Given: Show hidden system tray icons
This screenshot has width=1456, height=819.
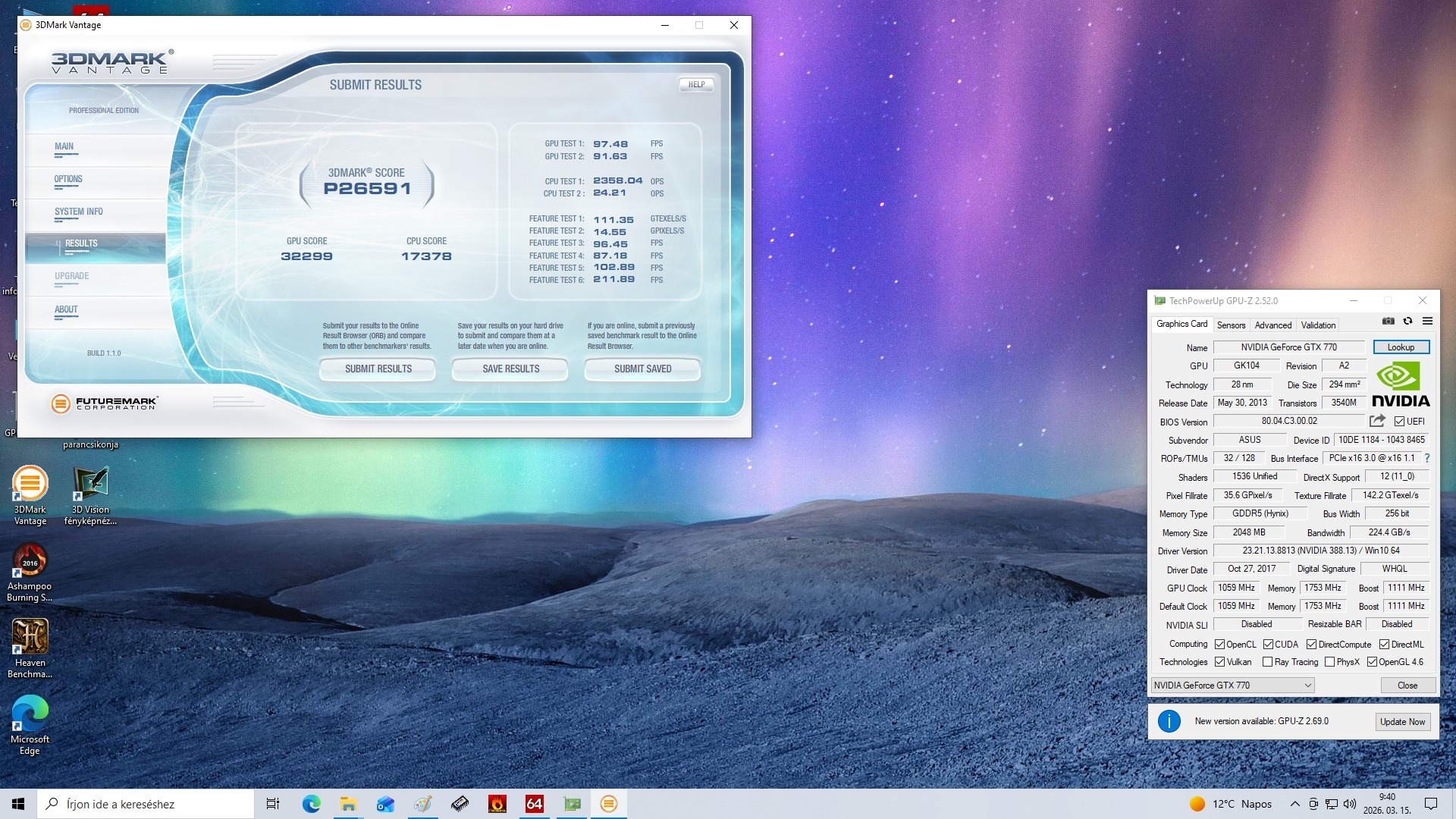Looking at the screenshot, I should pyautogui.click(x=1294, y=804).
